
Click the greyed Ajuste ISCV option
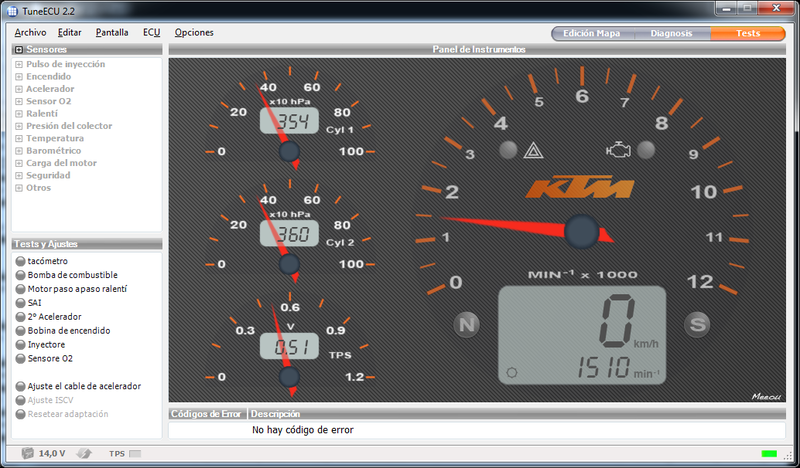51,400
